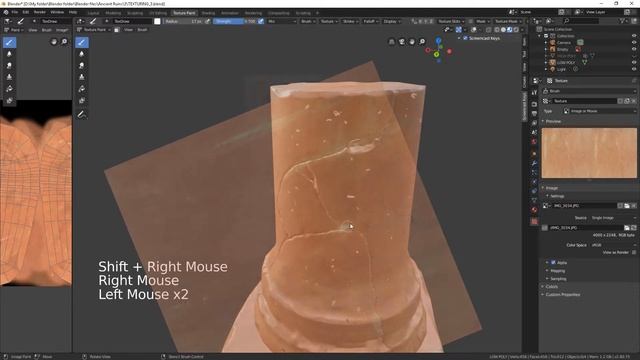This screenshot has width=640, height=360.
Task: Click the zoom view magnifier in viewport
Action: coord(422,42)
